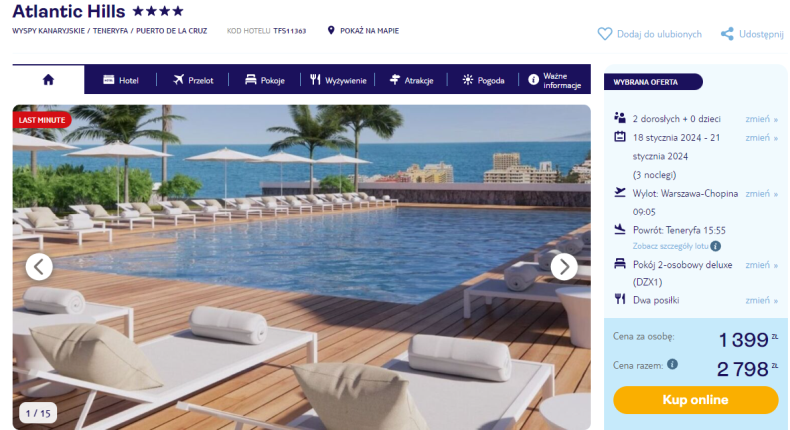Click the heart icon to add to favorites
Image resolution: width=790 pixels, height=430 pixels.
tap(605, 34)
